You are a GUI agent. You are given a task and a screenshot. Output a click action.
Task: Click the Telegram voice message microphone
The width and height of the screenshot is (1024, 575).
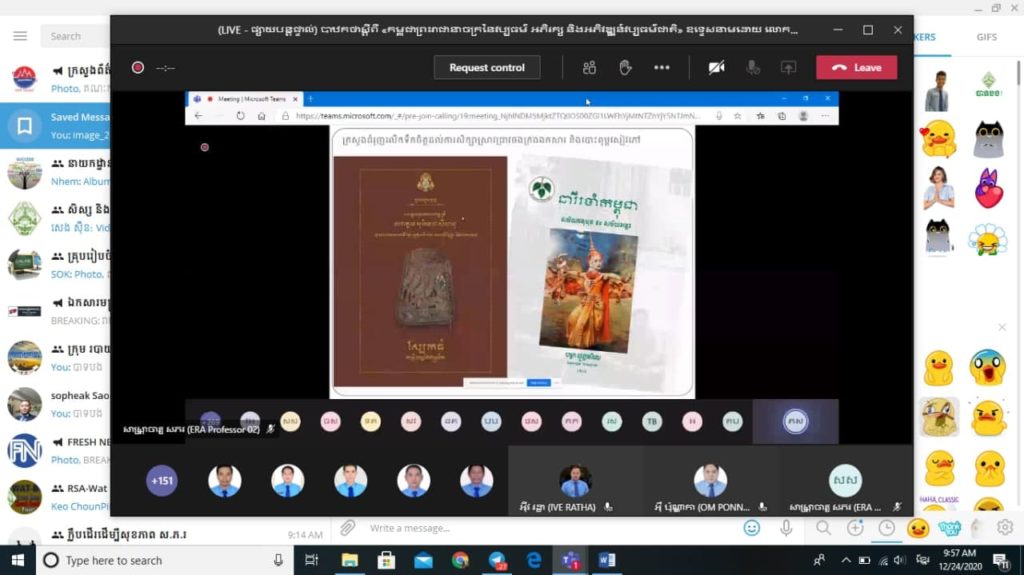pyautogui.click(x=786, y=528)
